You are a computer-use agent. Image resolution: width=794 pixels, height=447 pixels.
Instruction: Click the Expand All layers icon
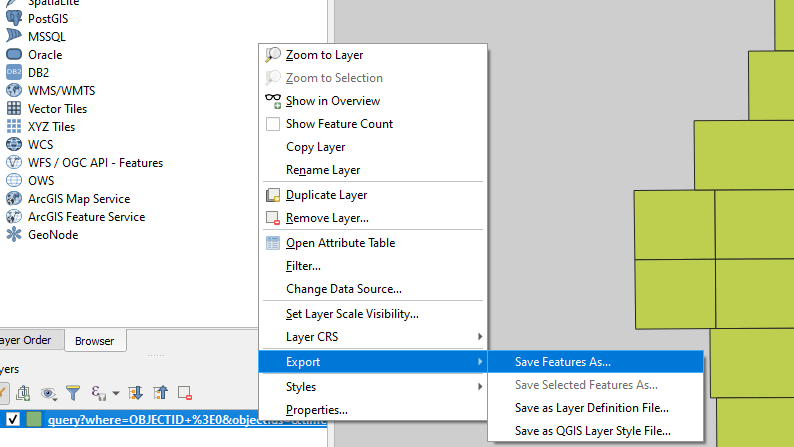tap(135, 393)
